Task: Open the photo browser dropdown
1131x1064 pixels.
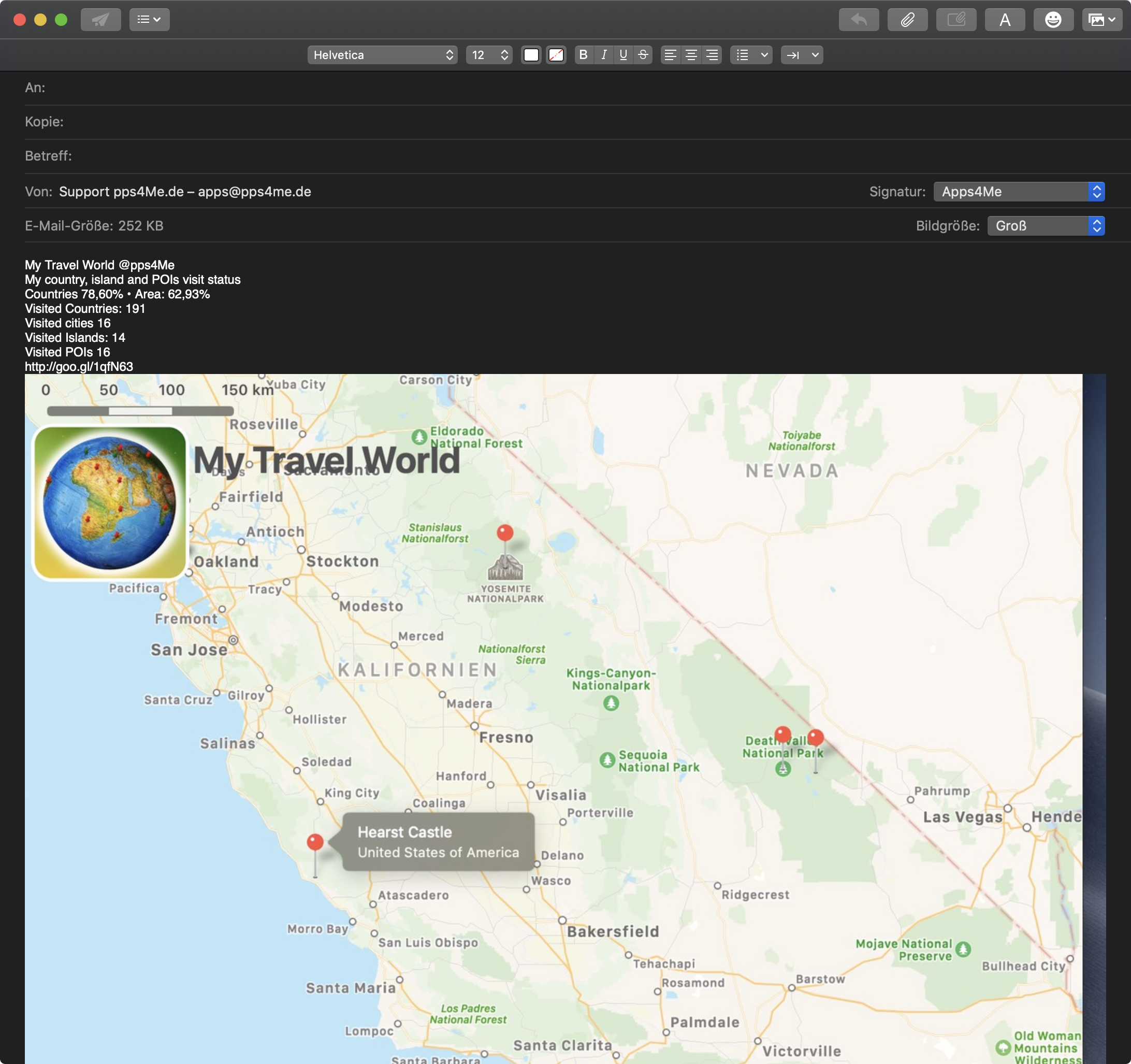Action: point(1102,20)
